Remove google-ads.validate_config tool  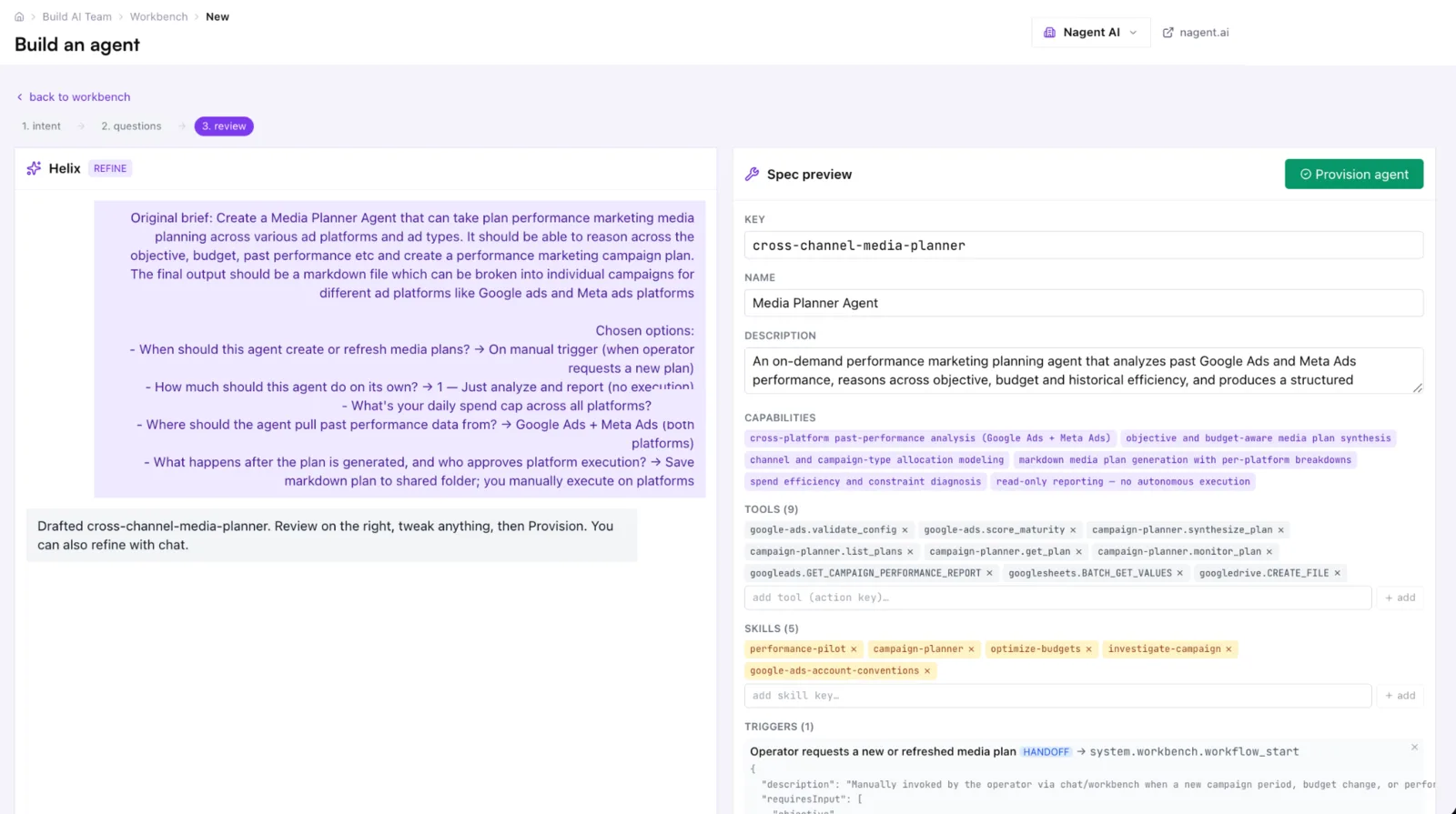tap(905, 530)
